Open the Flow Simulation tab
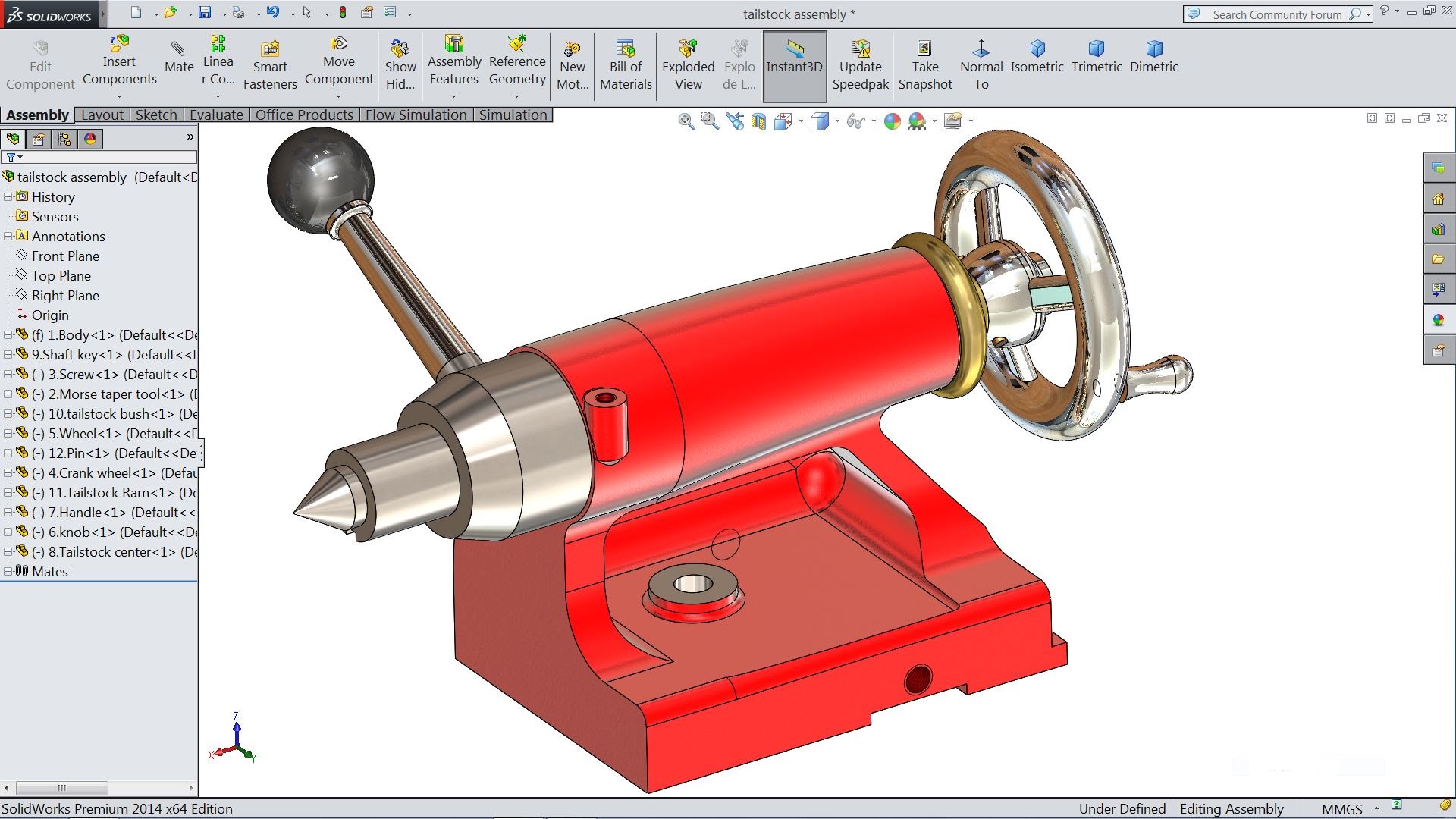Viewport: 1456px width, 819px height. (416, 115)
